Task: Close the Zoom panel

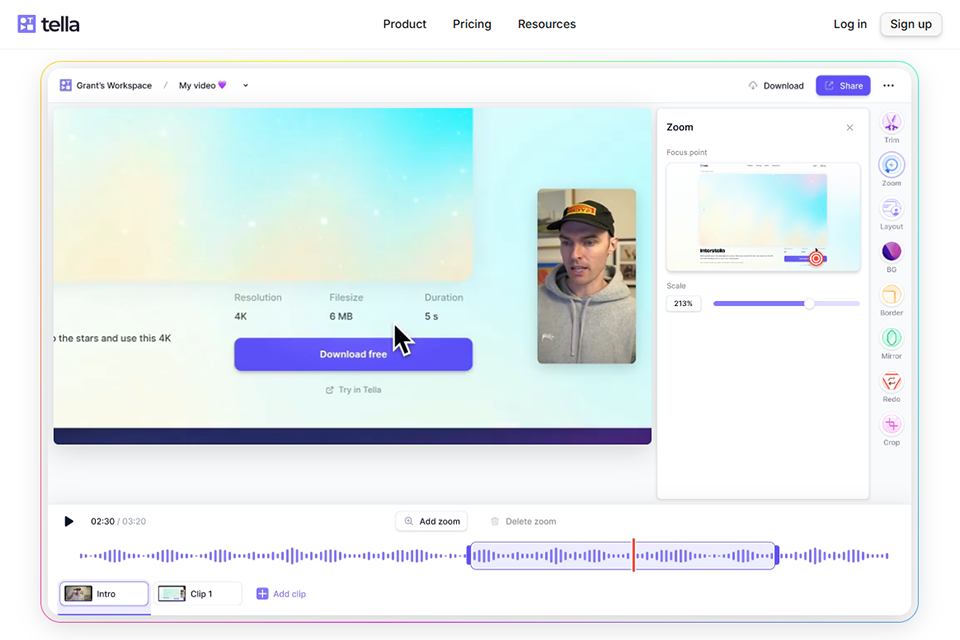Action: point(850,128)
